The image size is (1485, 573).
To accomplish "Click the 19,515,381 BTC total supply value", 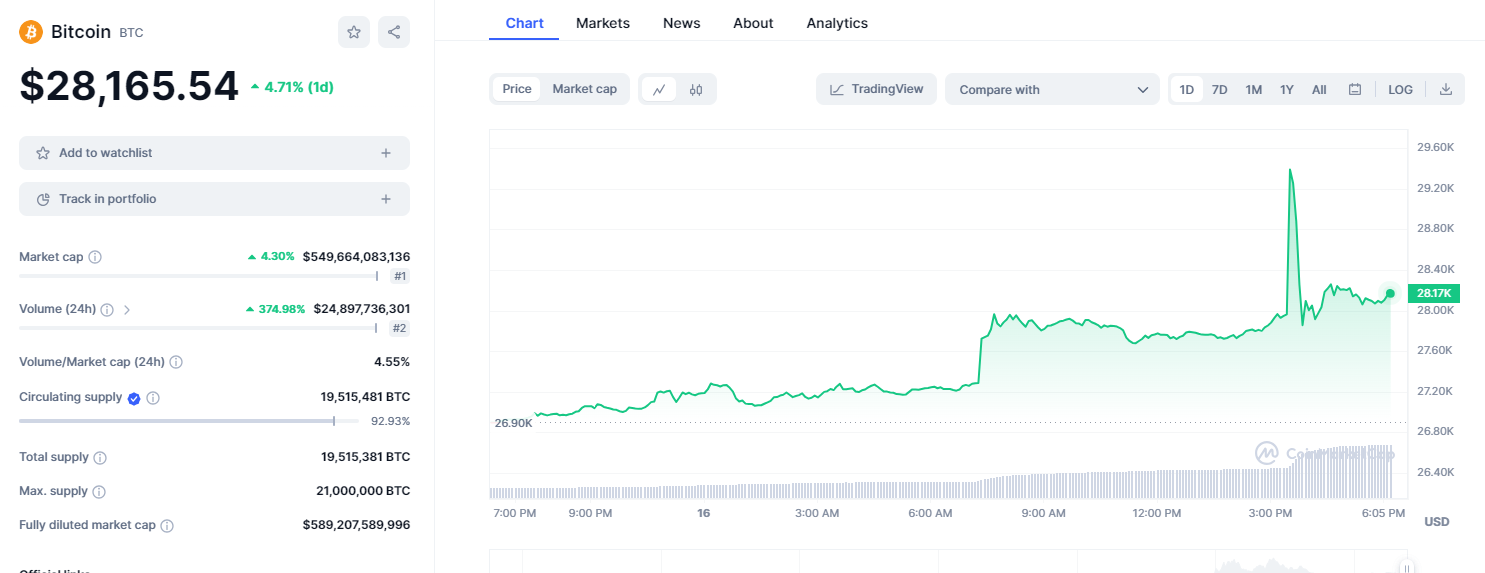I will pos(365,457).
